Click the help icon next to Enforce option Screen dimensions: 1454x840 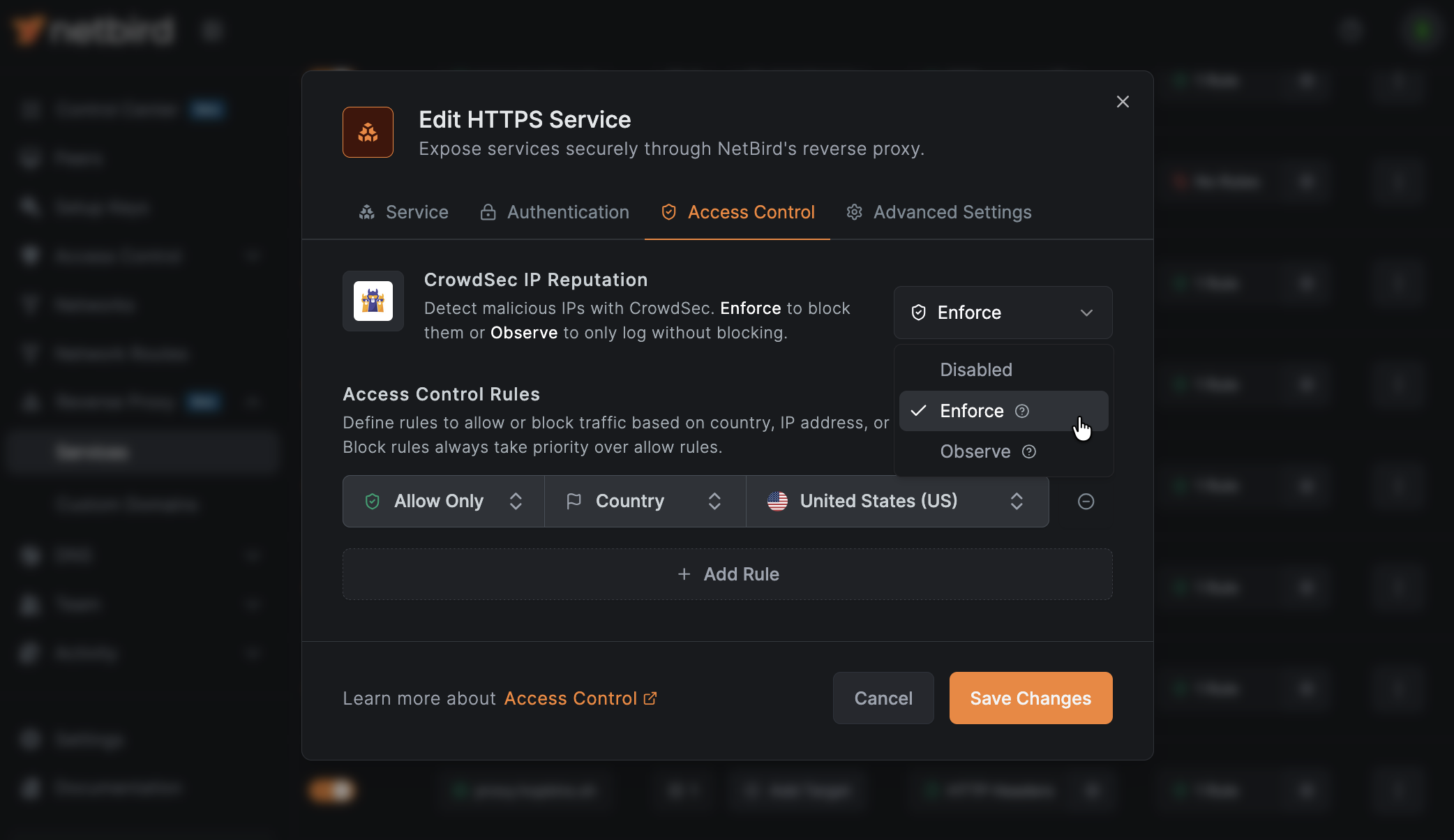(x=1022, y=411)
